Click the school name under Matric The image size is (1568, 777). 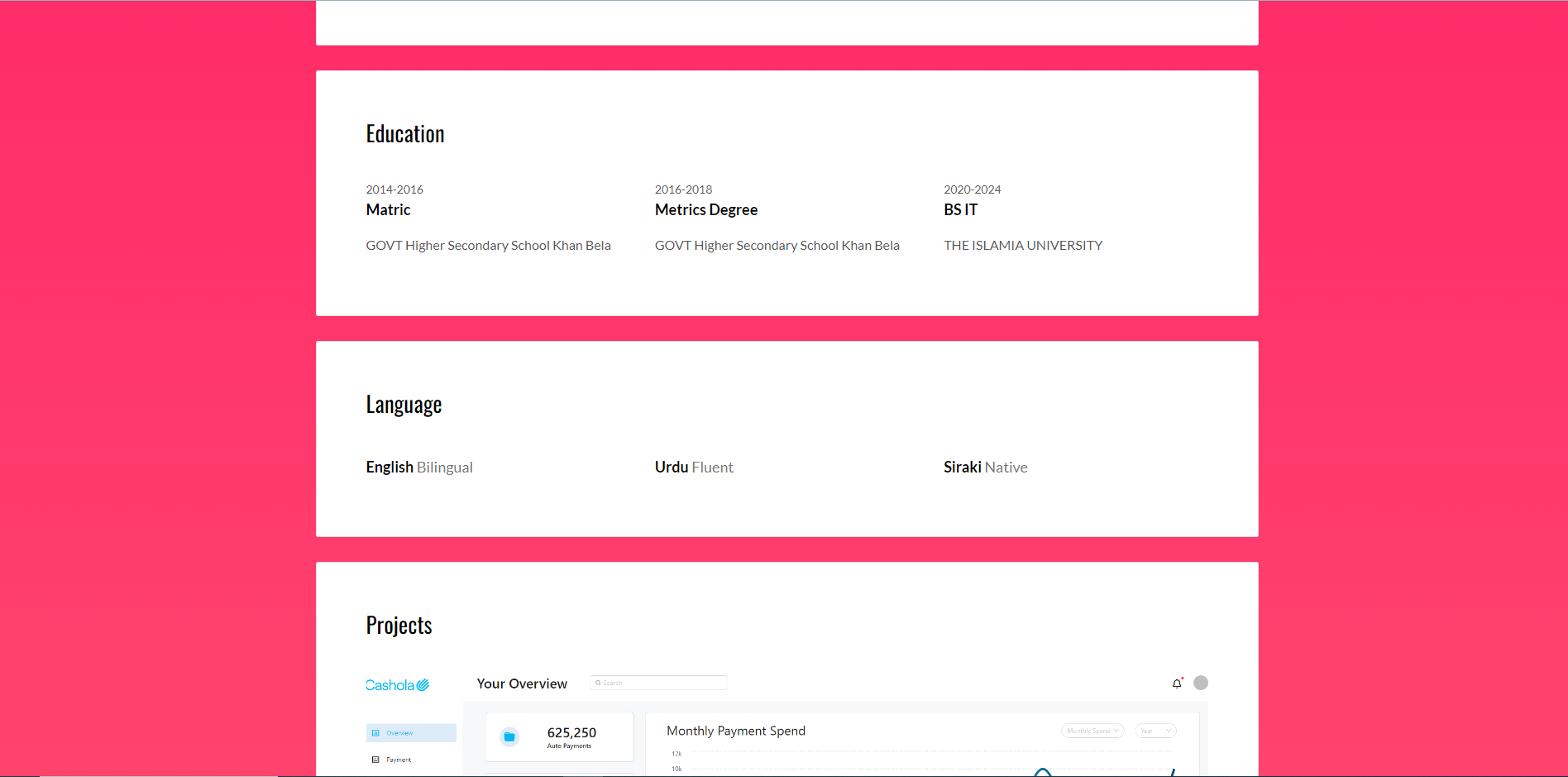coord(488,246)
